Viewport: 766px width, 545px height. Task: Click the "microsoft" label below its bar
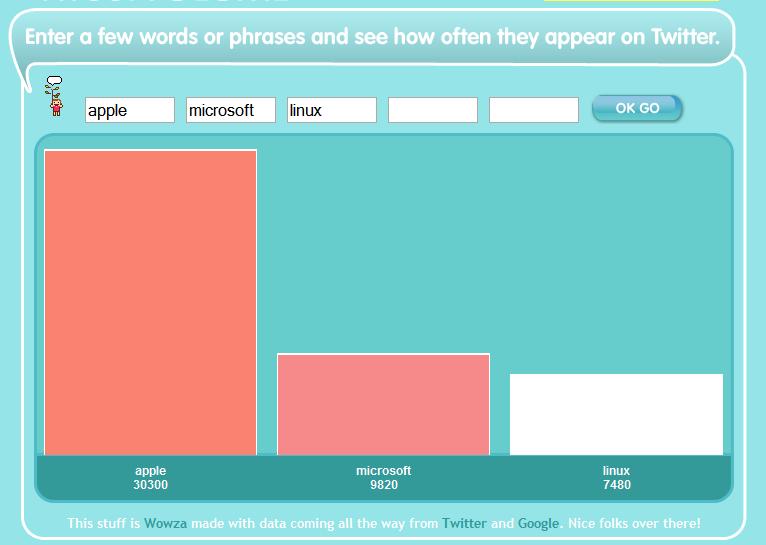click(383, 471)
